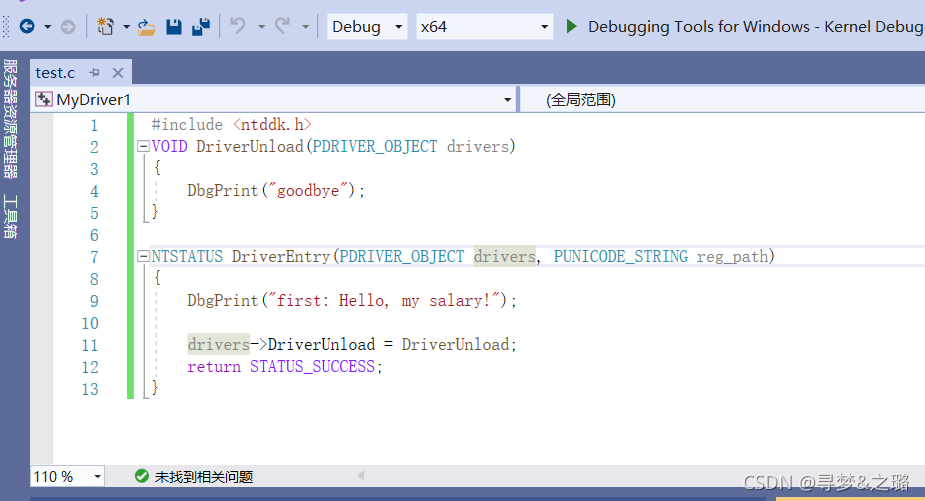Click line number 1 in the gutter
The height and width of the screenshot is (501, 925).
(94, 125)
